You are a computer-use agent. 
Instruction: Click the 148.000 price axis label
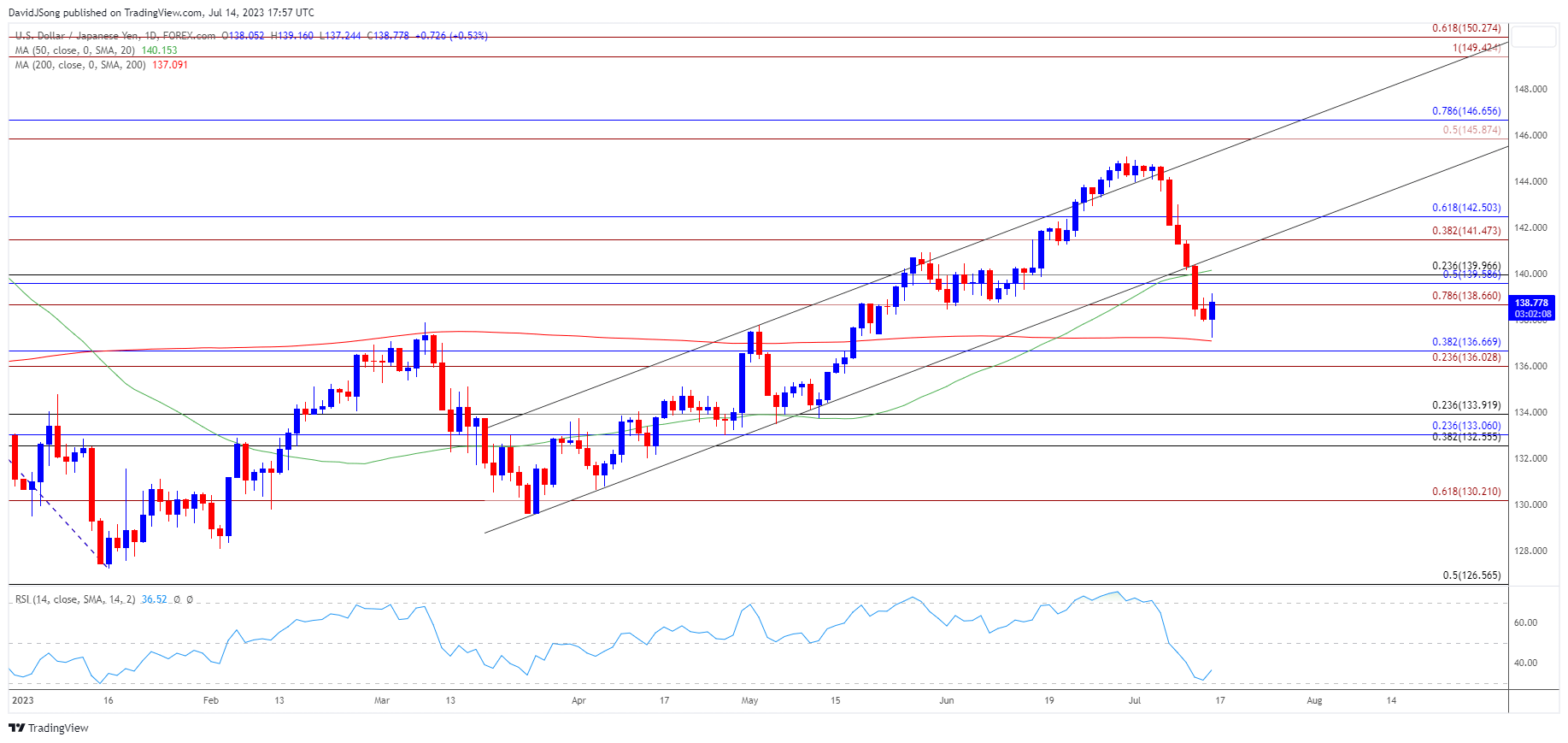coord(1530,89)
